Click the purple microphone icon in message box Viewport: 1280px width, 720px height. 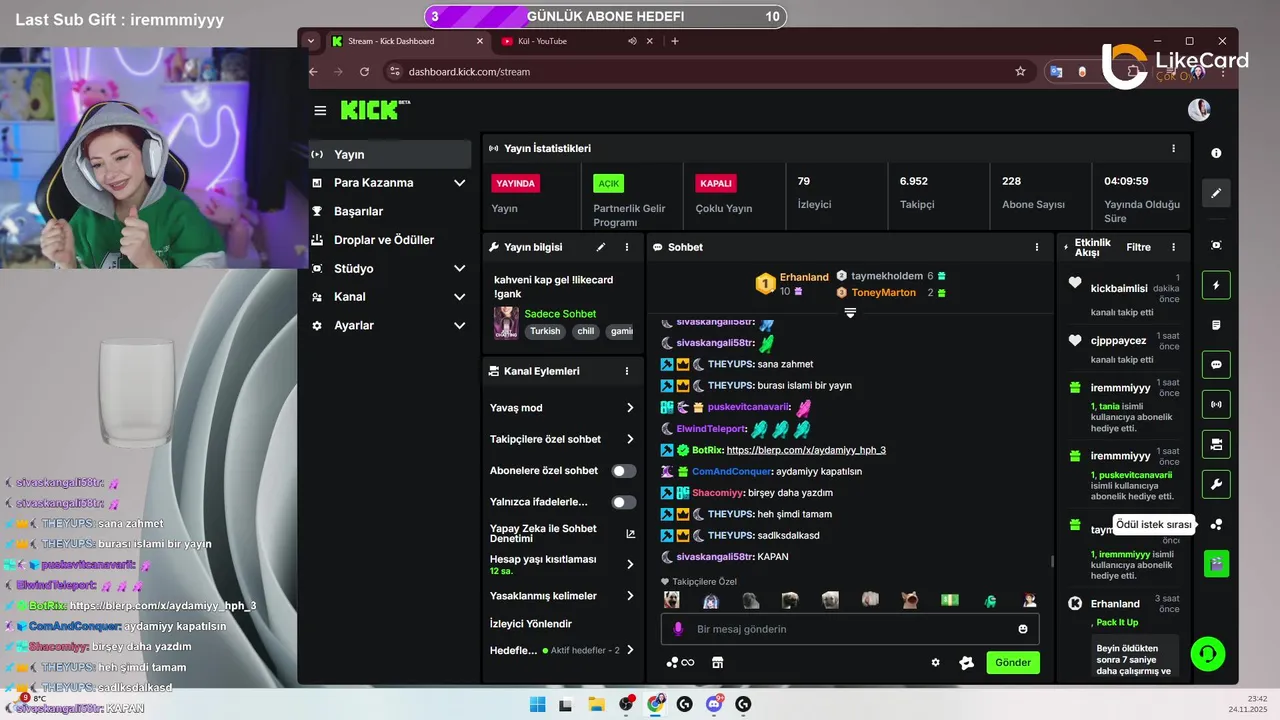click(678, 629)
